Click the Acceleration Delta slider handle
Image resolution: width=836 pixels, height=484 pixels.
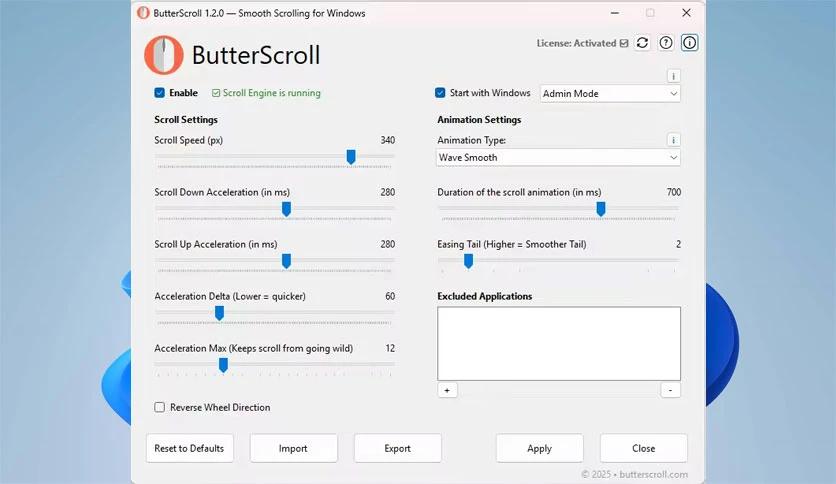(219, 313)
